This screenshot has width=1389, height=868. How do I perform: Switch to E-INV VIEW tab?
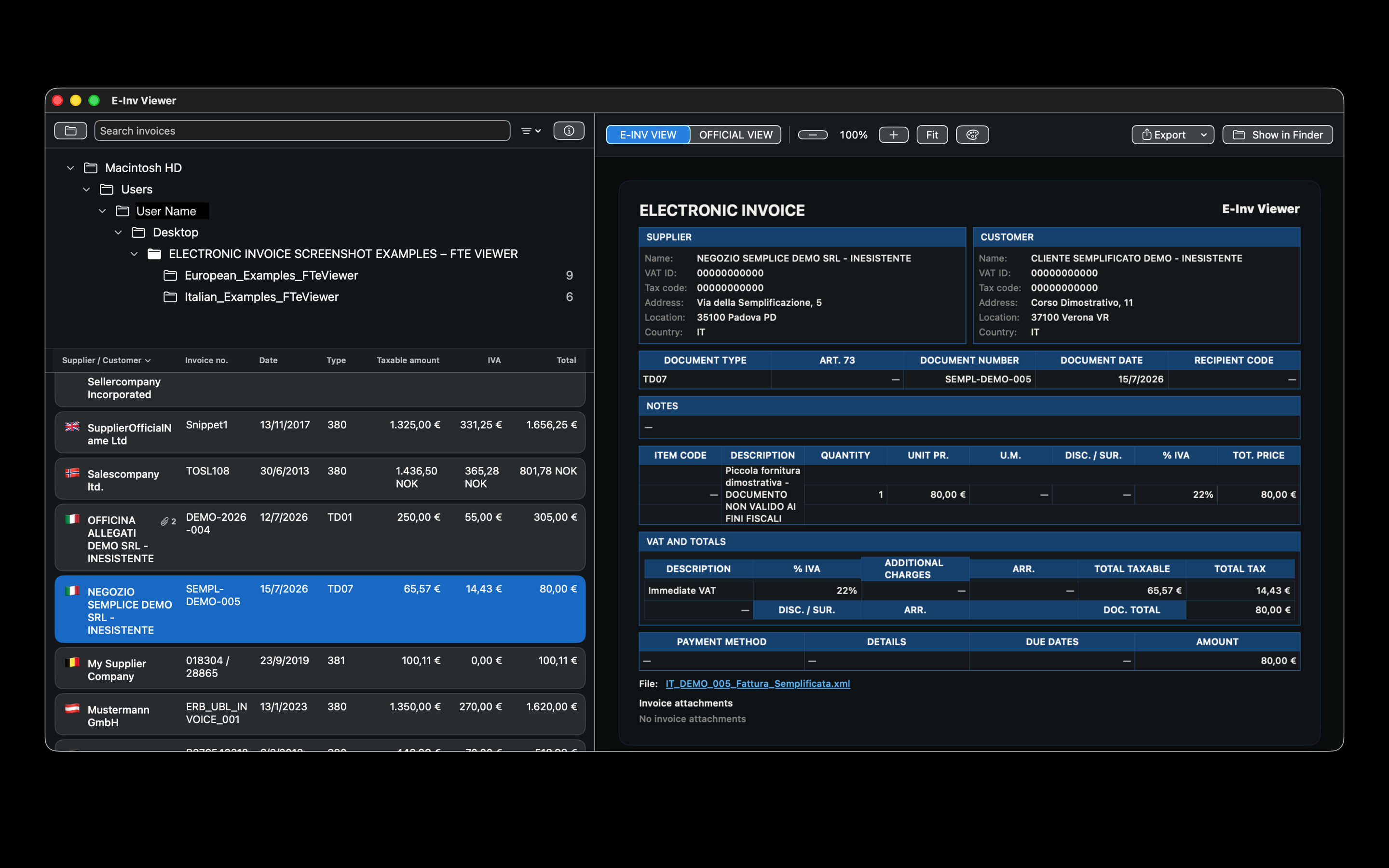pyautogui.click(x=648, y=135)
